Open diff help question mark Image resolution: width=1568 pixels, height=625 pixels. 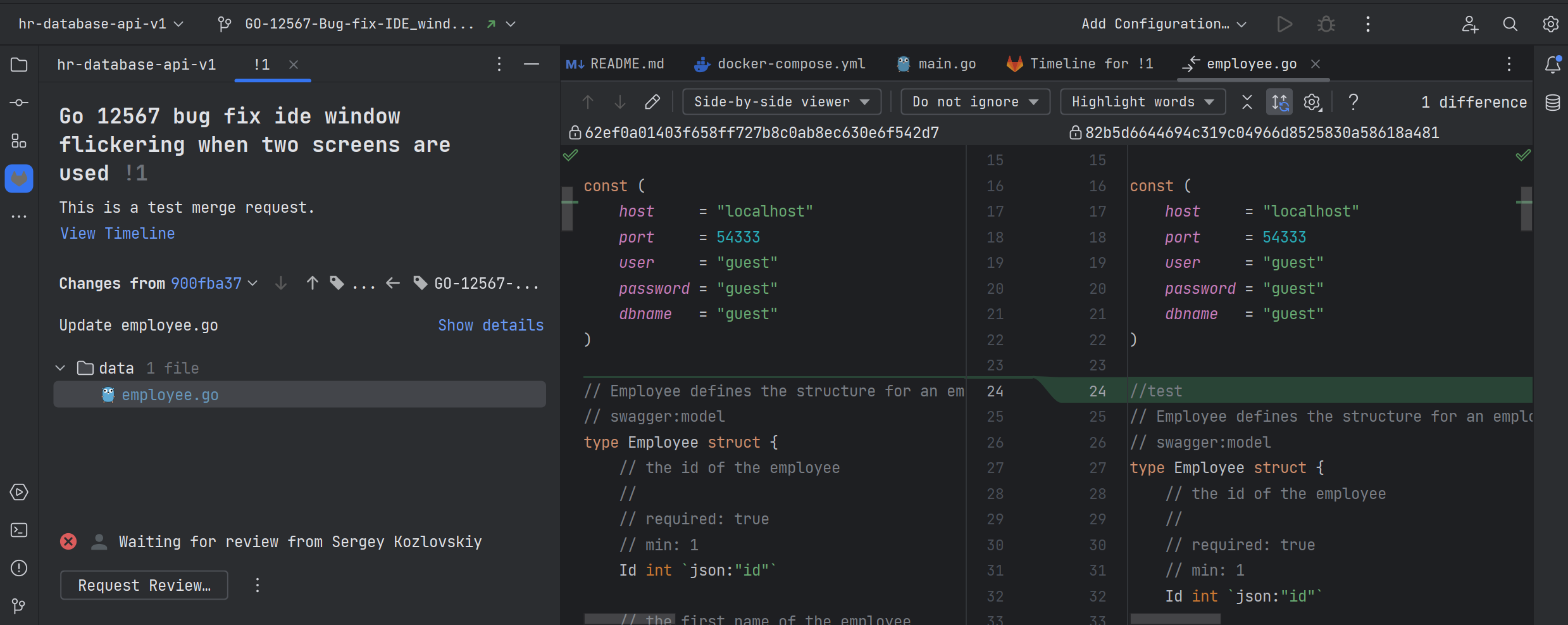point(1353,102)
